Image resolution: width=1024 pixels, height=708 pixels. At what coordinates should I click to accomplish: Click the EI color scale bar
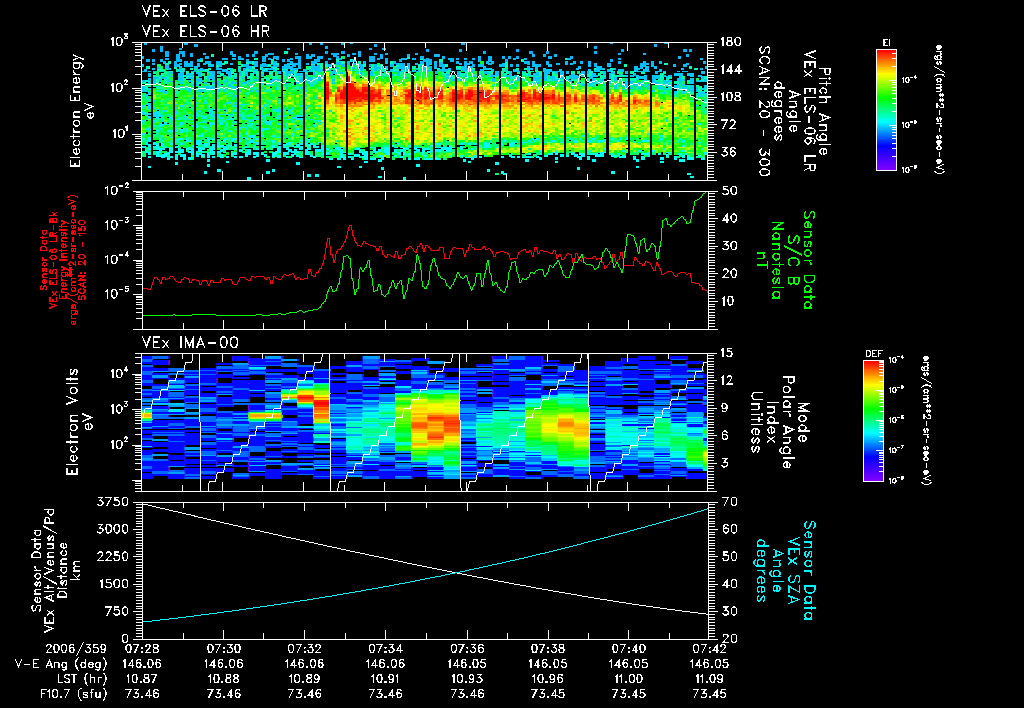pos(886,109)
